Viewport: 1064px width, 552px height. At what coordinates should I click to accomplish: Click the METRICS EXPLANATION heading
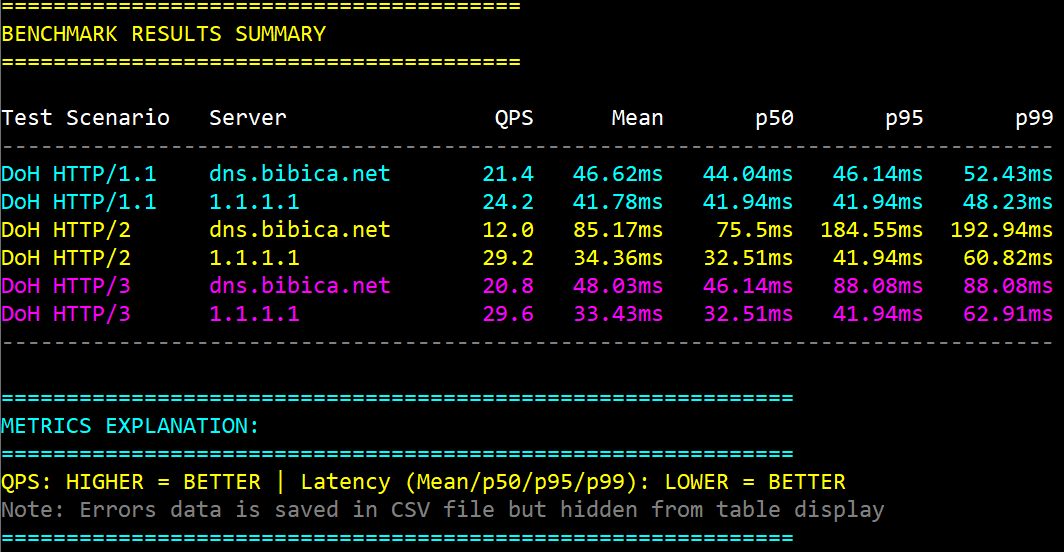[130, 426]
